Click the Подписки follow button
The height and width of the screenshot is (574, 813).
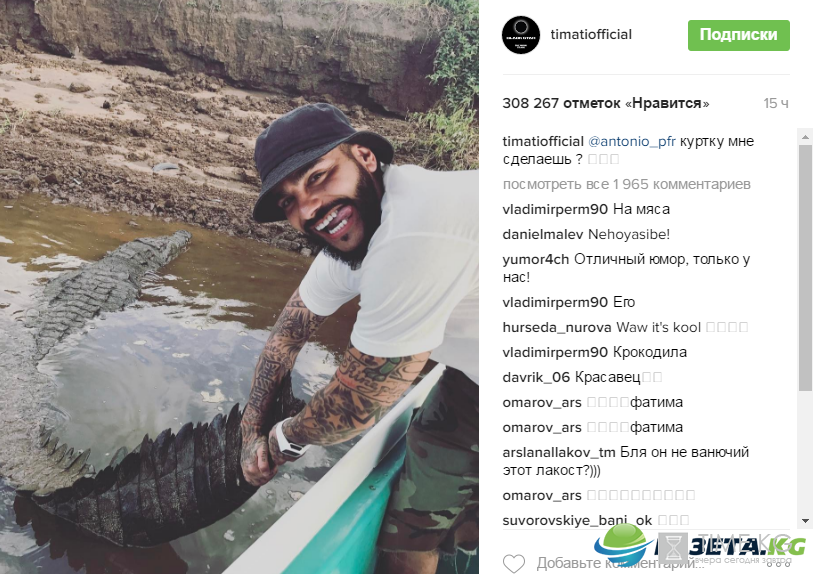[738, 35]
